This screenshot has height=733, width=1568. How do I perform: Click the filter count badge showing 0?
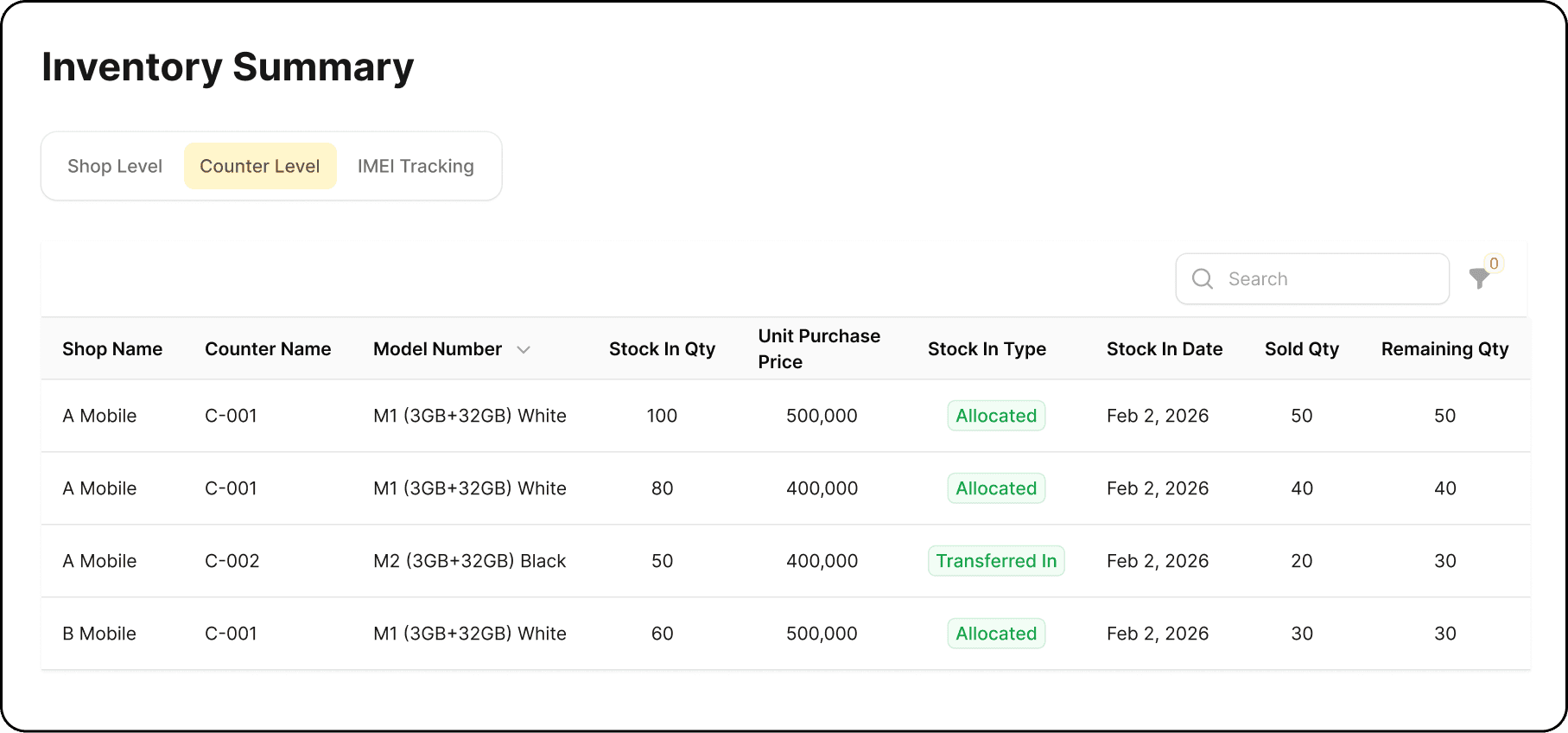[x=1494, y=264]
